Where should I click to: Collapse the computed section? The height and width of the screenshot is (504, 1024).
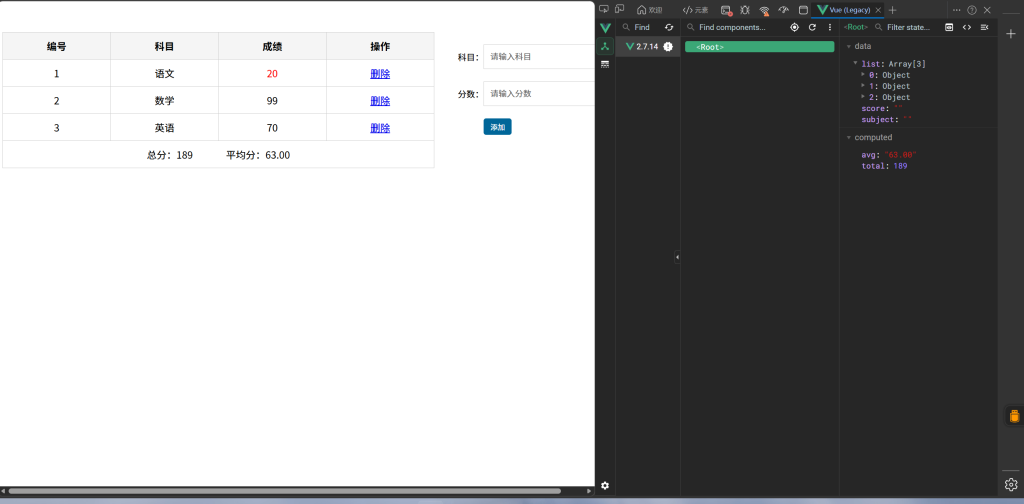point(849,138)
